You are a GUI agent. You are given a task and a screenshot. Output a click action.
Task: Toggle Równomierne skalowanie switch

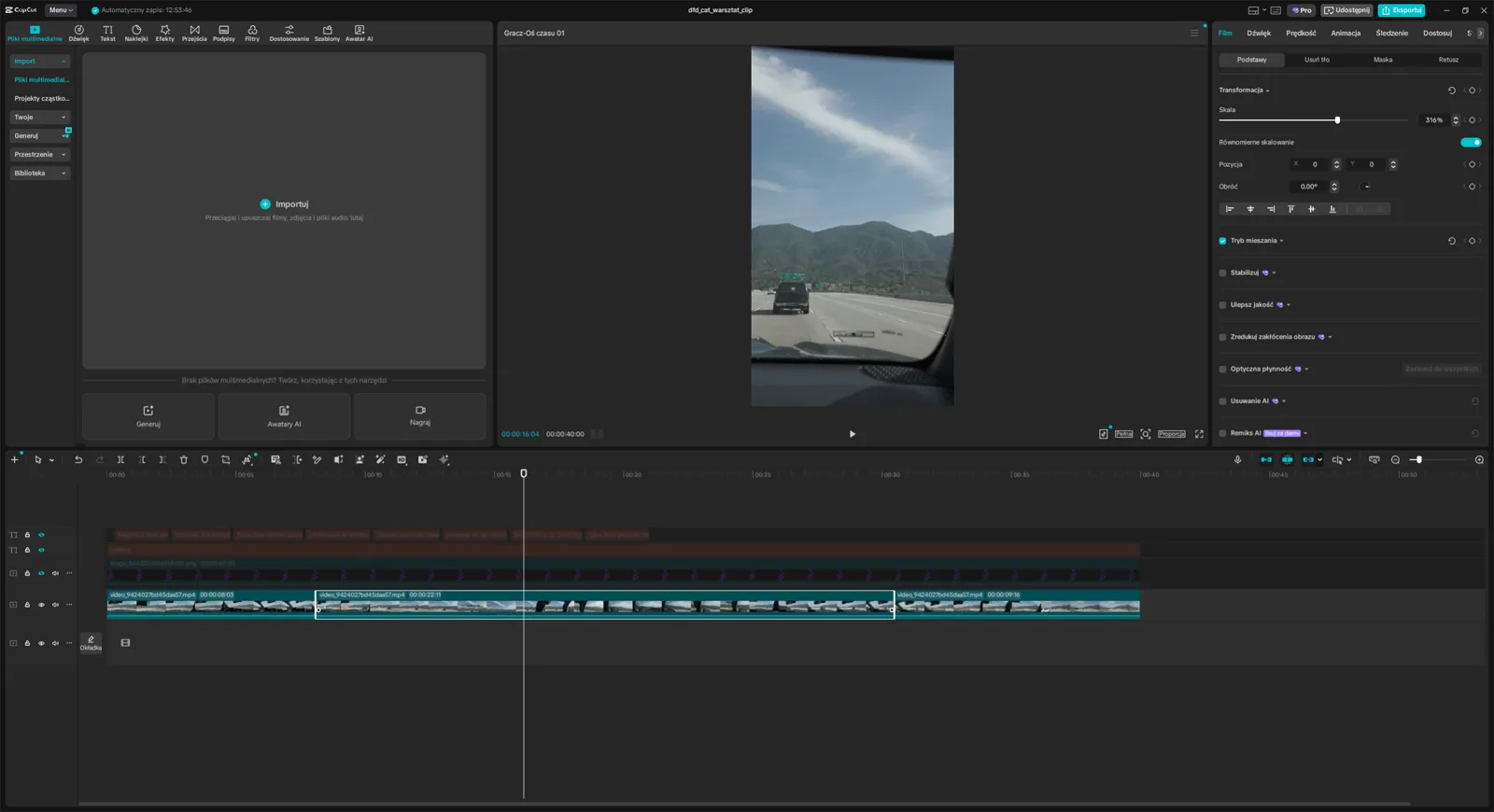coord(1471,142)
